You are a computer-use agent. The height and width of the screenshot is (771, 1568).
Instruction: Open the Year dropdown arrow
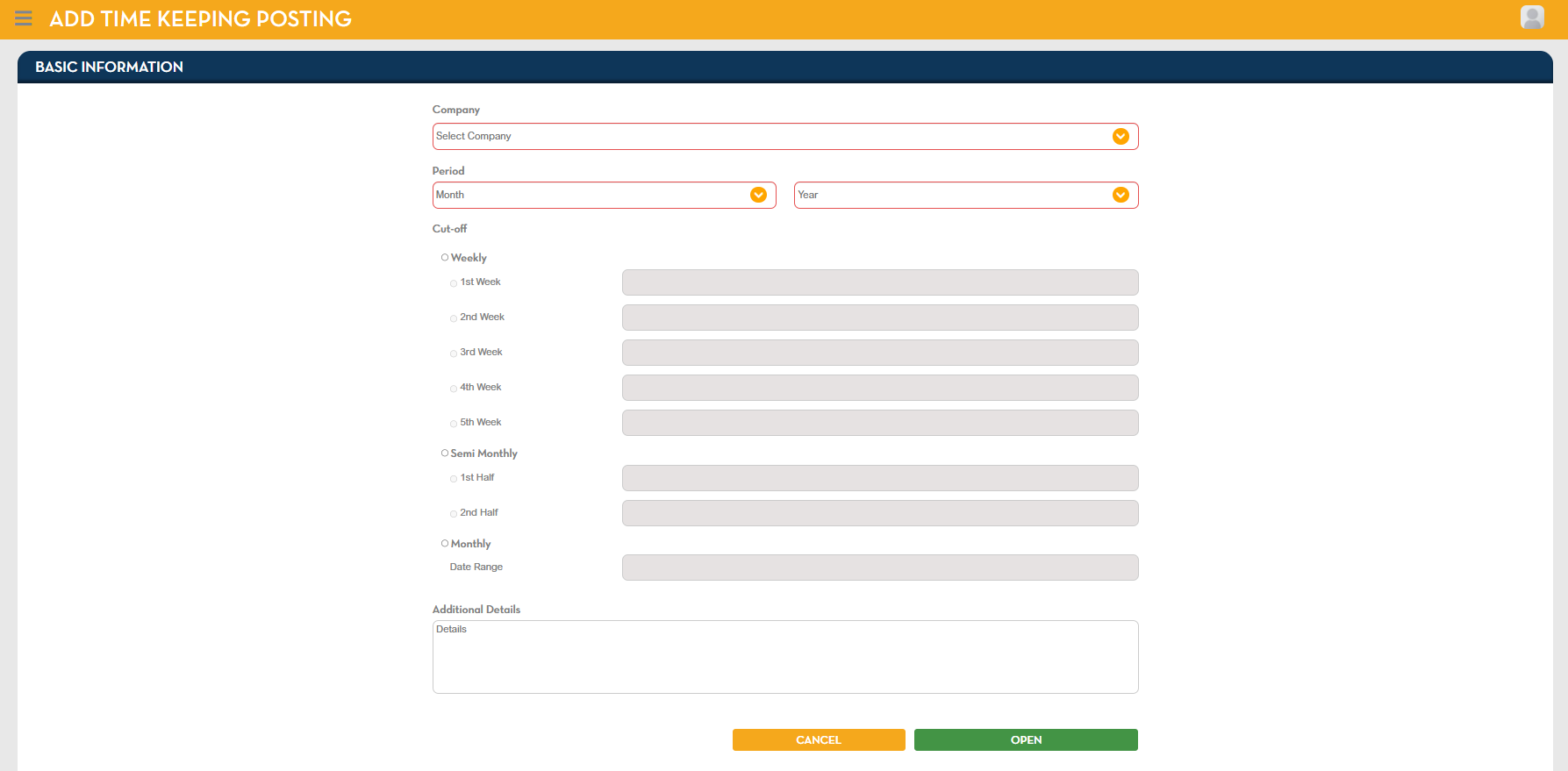pyautogui.click(x=1121, y=195)
